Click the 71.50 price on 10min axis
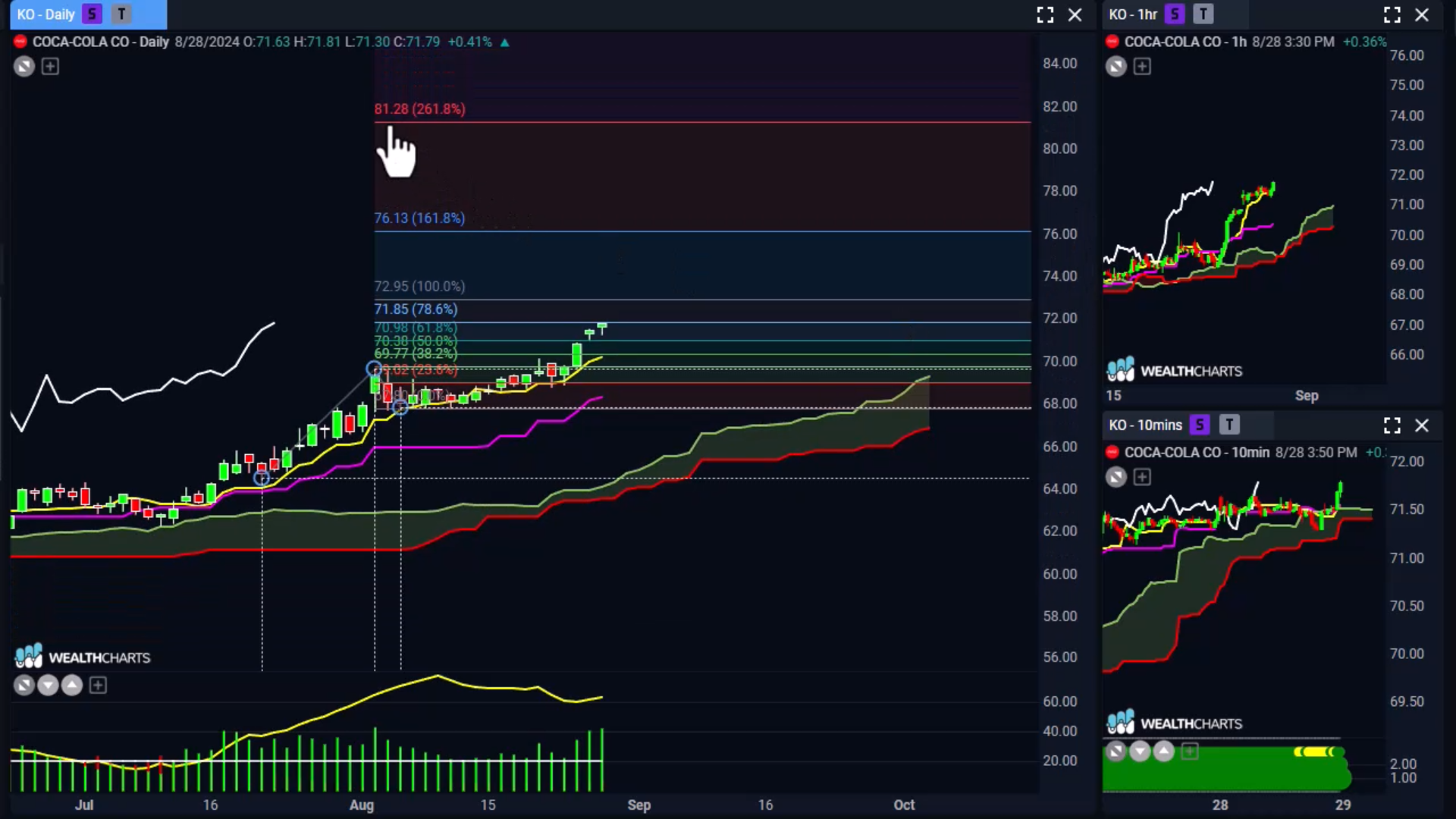1456x819 pixels. pyautogui.click(x=1407, y=510)
